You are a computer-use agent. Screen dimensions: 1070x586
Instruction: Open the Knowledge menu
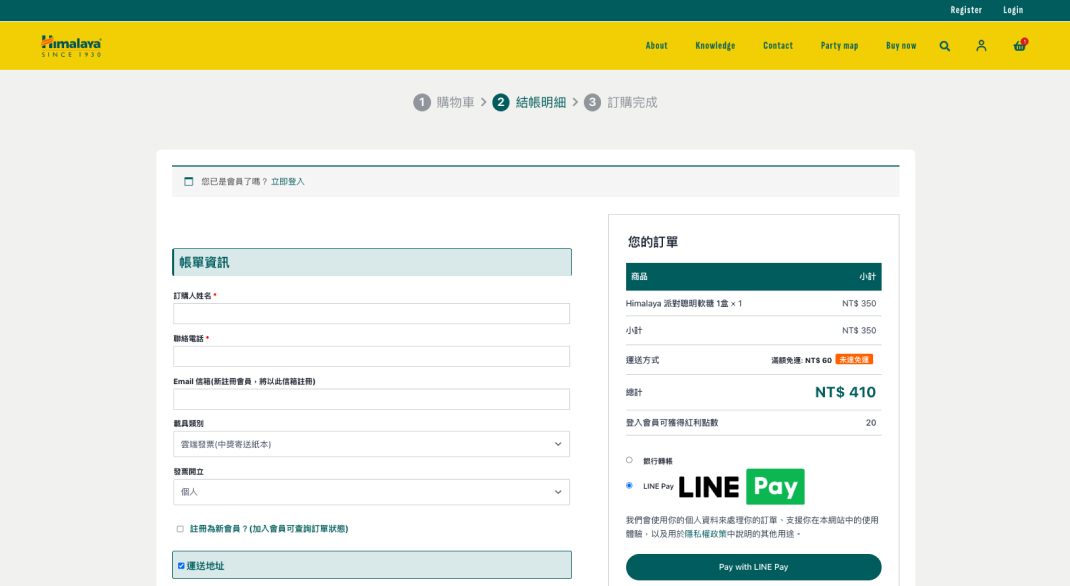coord(715,46)
